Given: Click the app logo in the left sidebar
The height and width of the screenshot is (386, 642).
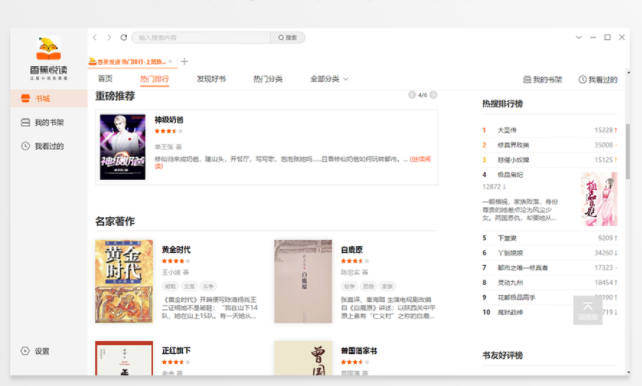Looking at the screenshot, I should [x=49, y=57].
